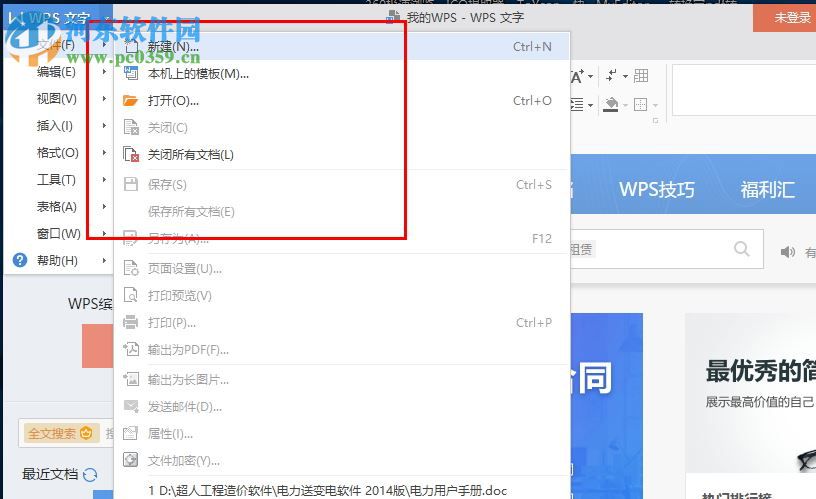Click the line spacing icon

pyautogui.click(x=577, y=105)
